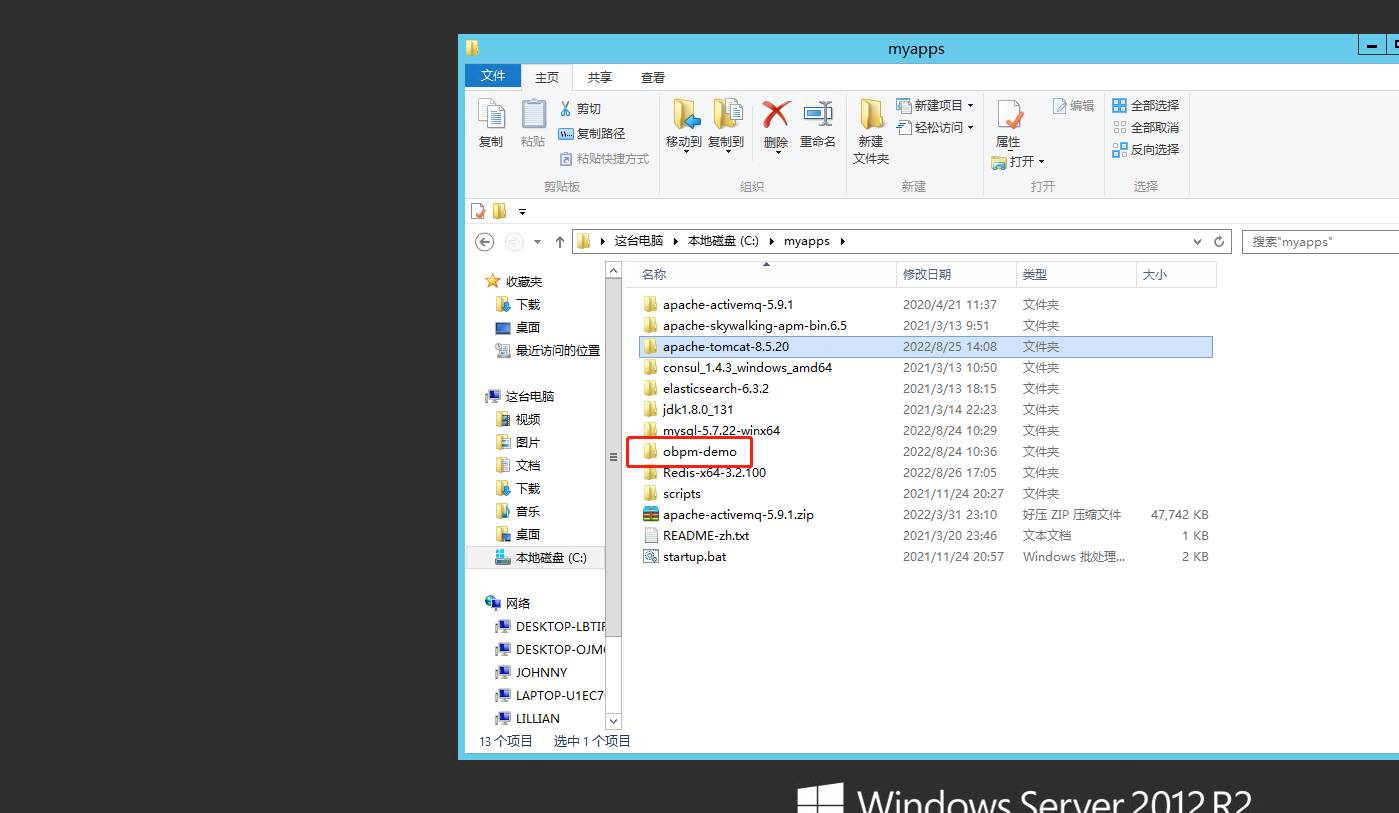Select the startup.bat batch file
This screenshot has height=813, width=1399.
click(694, 556)
